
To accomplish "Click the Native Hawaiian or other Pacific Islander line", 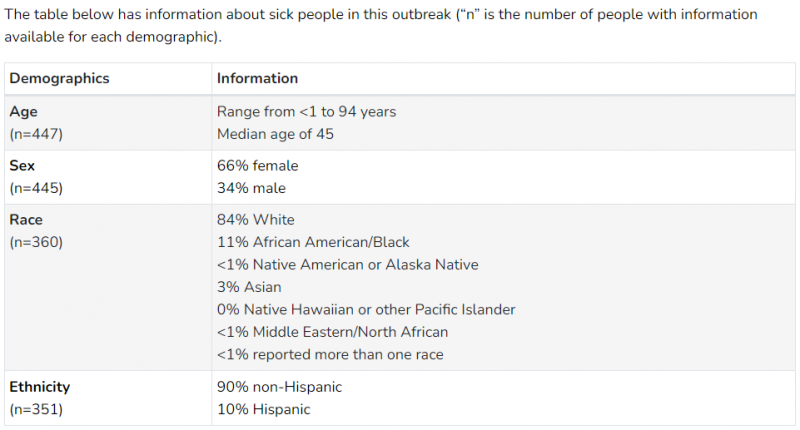I will tap(366, 310).
